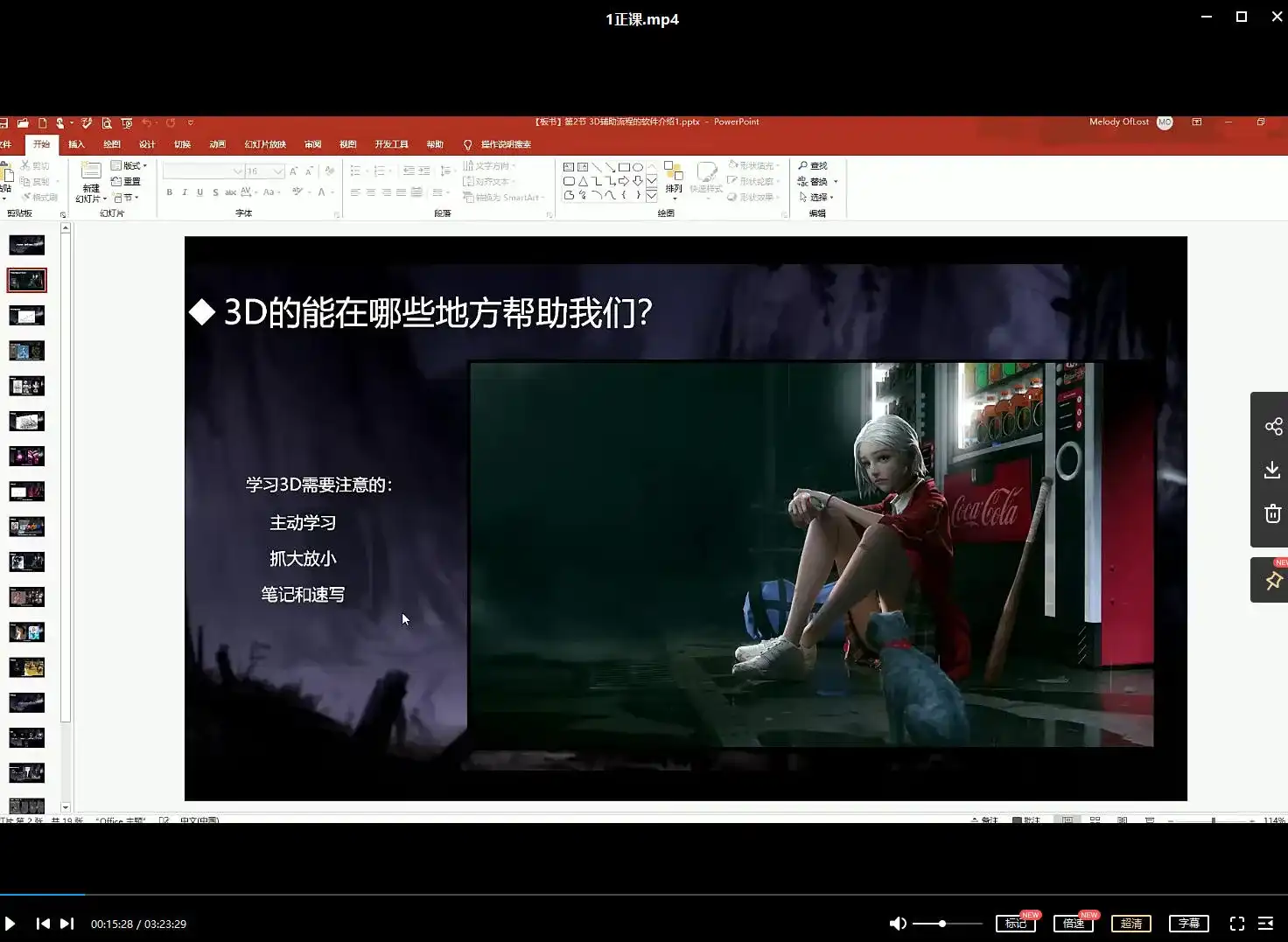
Task: Click the Subtitles (字幕) button
Action: pos(1189,923)
